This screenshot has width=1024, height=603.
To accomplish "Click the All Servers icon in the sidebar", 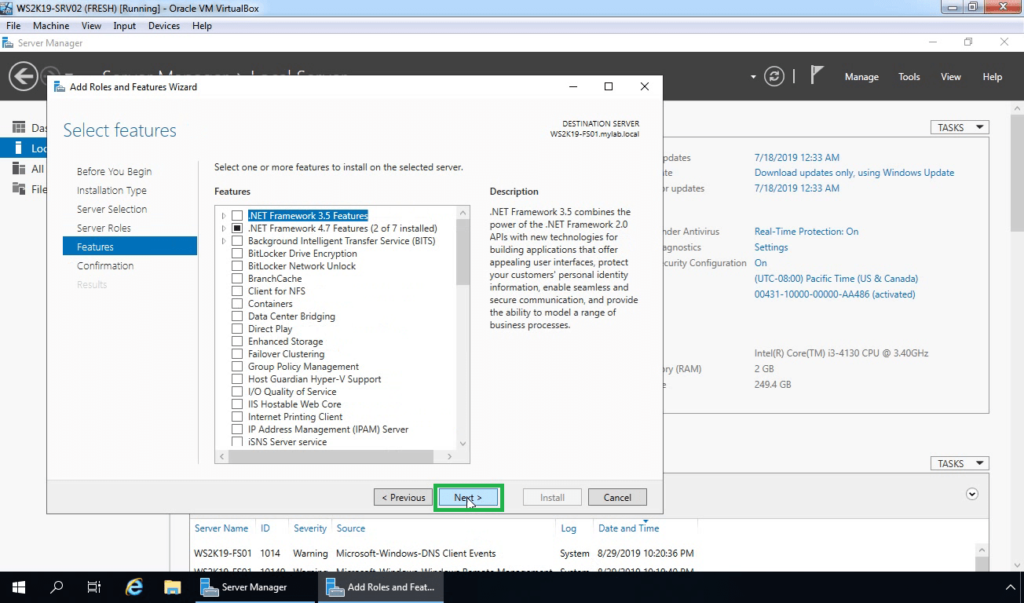I will 19,169.
